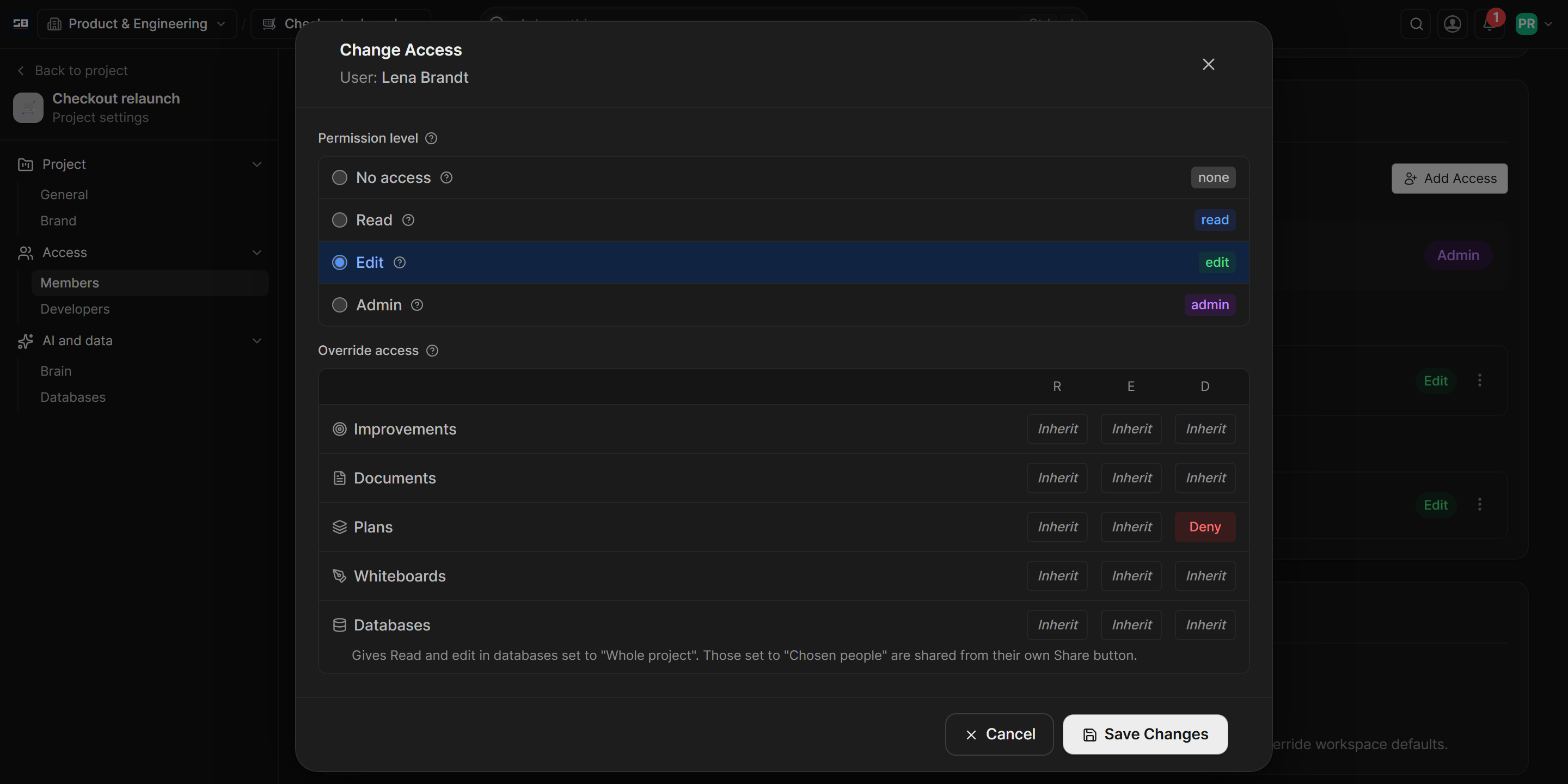Close the Change Access dialog
The width and height of the screenshot is (1568, 784).
pyautogui.click(x=1208, y=64)
